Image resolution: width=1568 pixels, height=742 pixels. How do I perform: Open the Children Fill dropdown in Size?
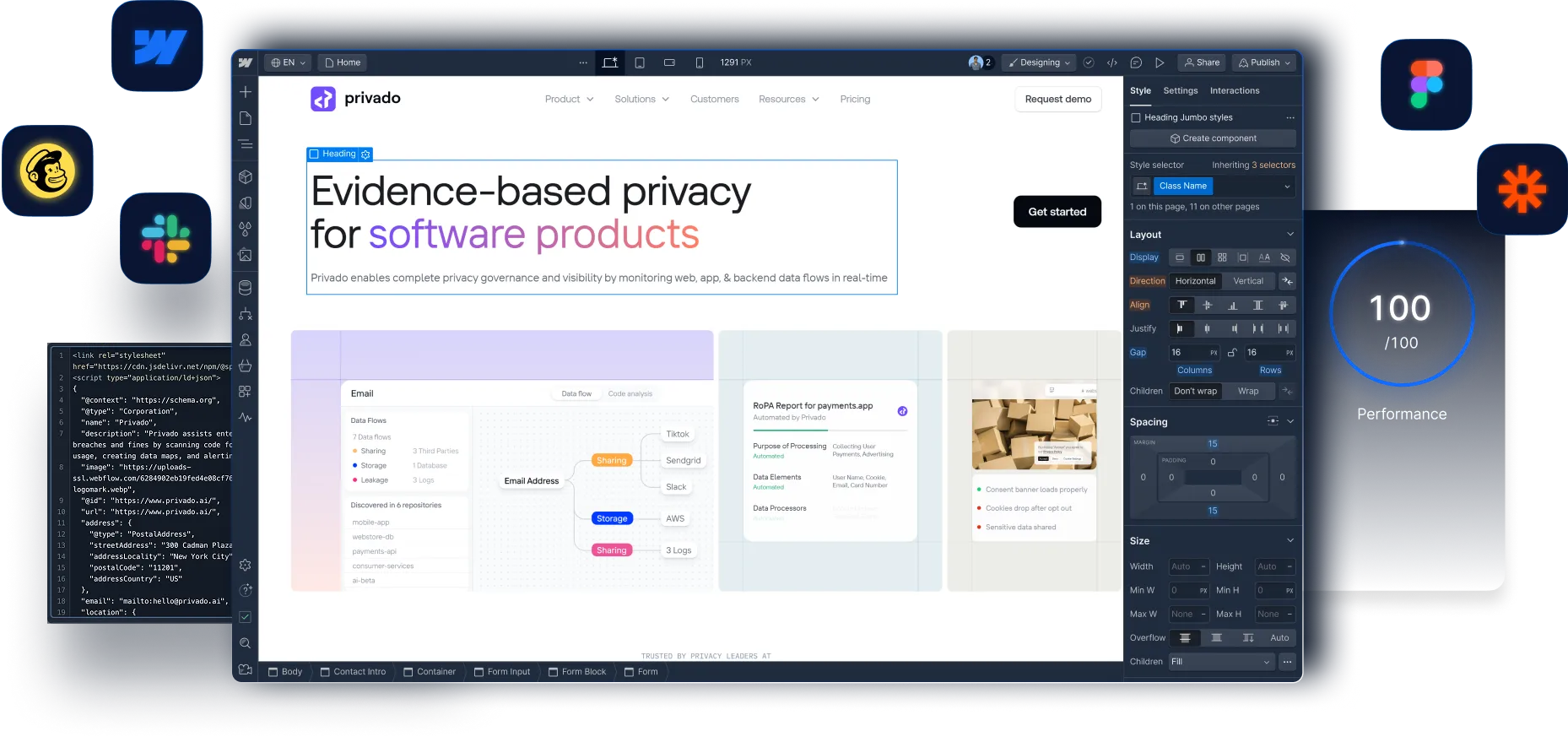[1220, 662]
